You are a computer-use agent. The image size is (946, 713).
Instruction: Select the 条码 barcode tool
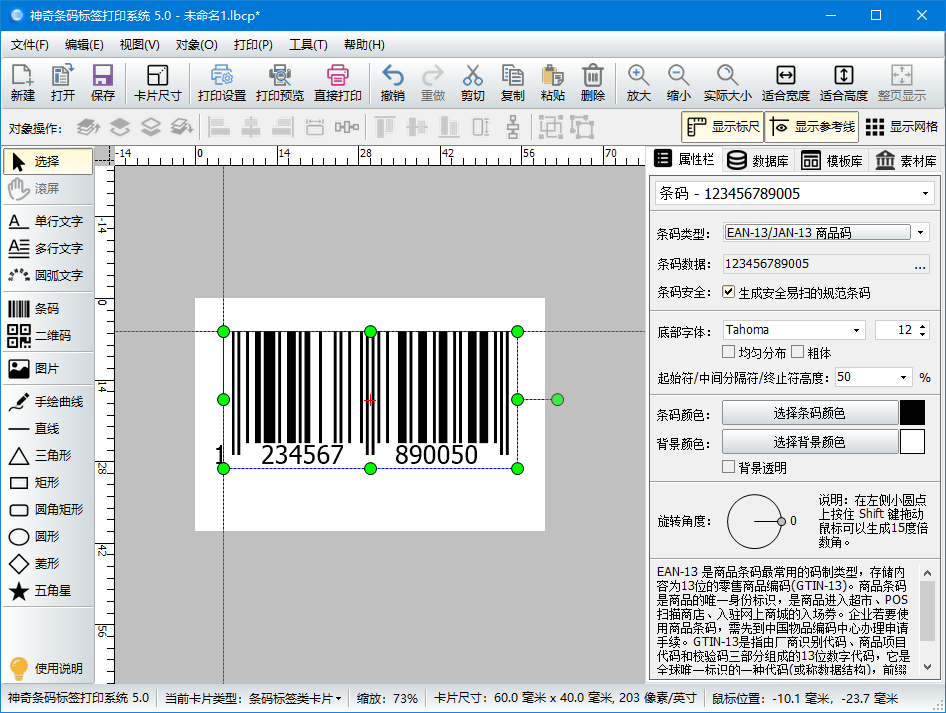(x=48, y=309)
